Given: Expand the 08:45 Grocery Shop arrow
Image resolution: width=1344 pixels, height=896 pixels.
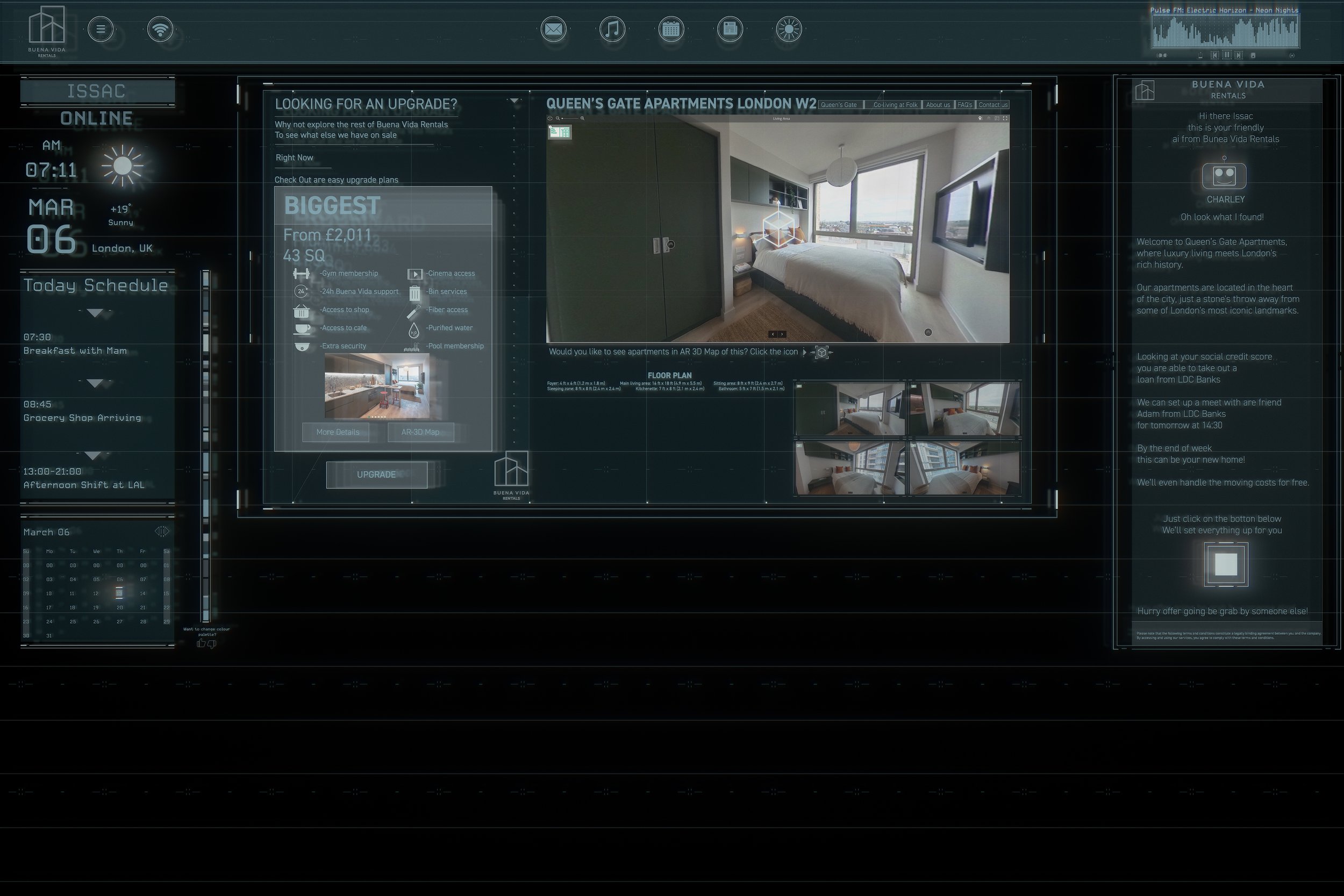Looking at the screenshot, I should 95,382.
